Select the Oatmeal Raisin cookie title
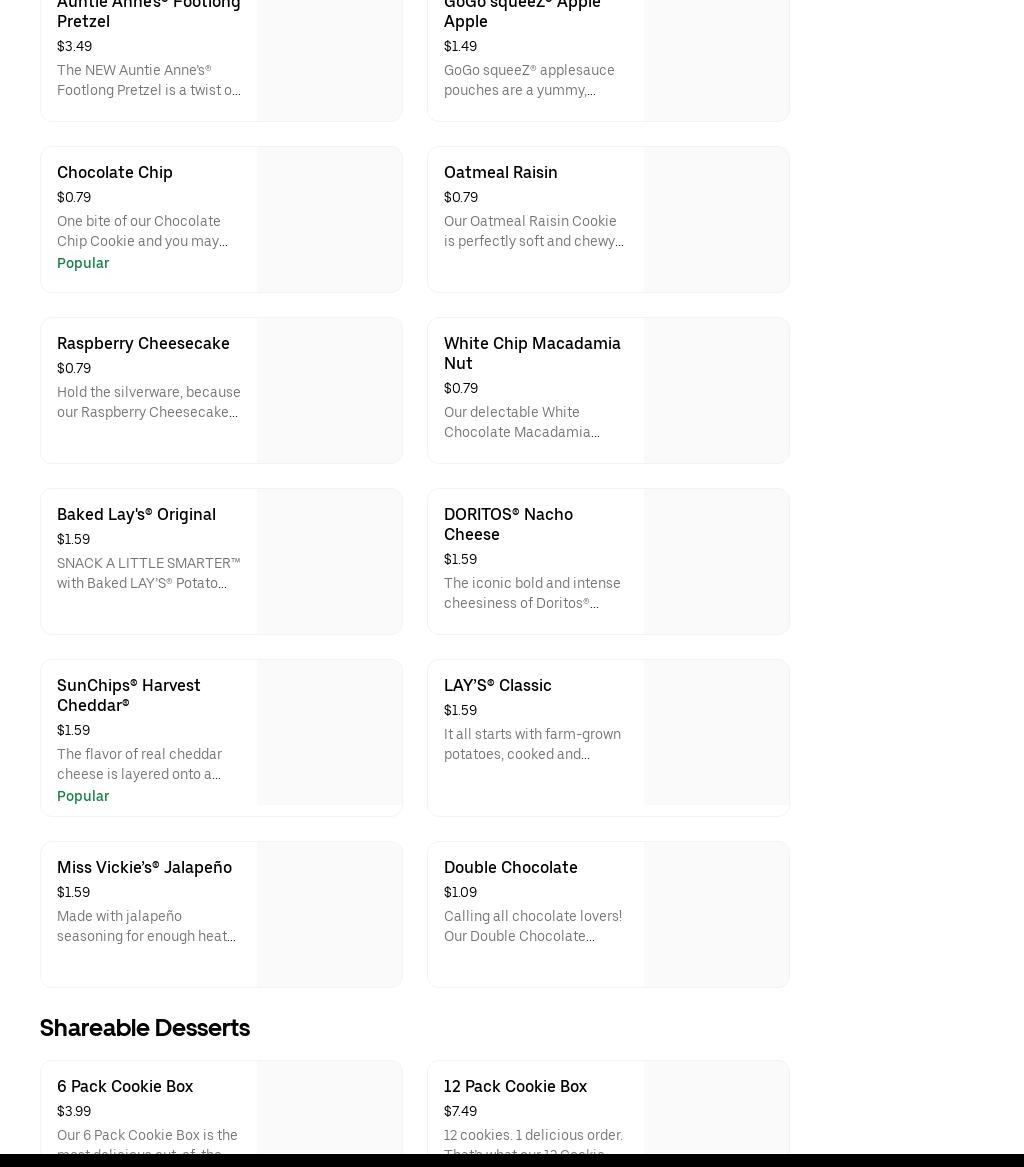 coord(500,173)
